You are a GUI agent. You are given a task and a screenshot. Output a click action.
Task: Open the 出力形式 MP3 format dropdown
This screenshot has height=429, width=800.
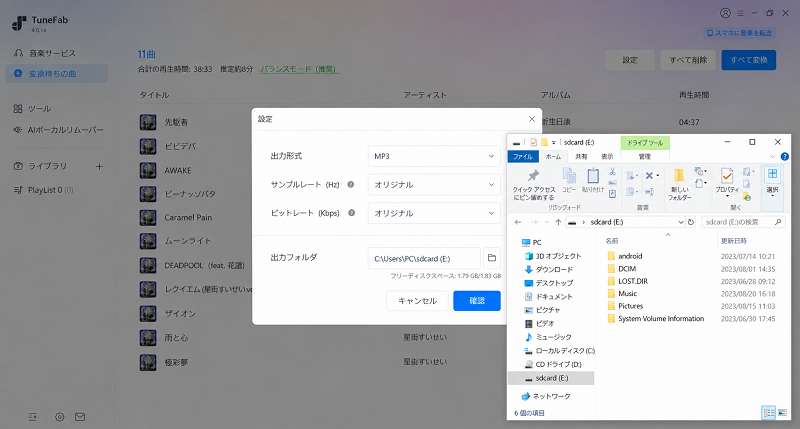point(434,156)
